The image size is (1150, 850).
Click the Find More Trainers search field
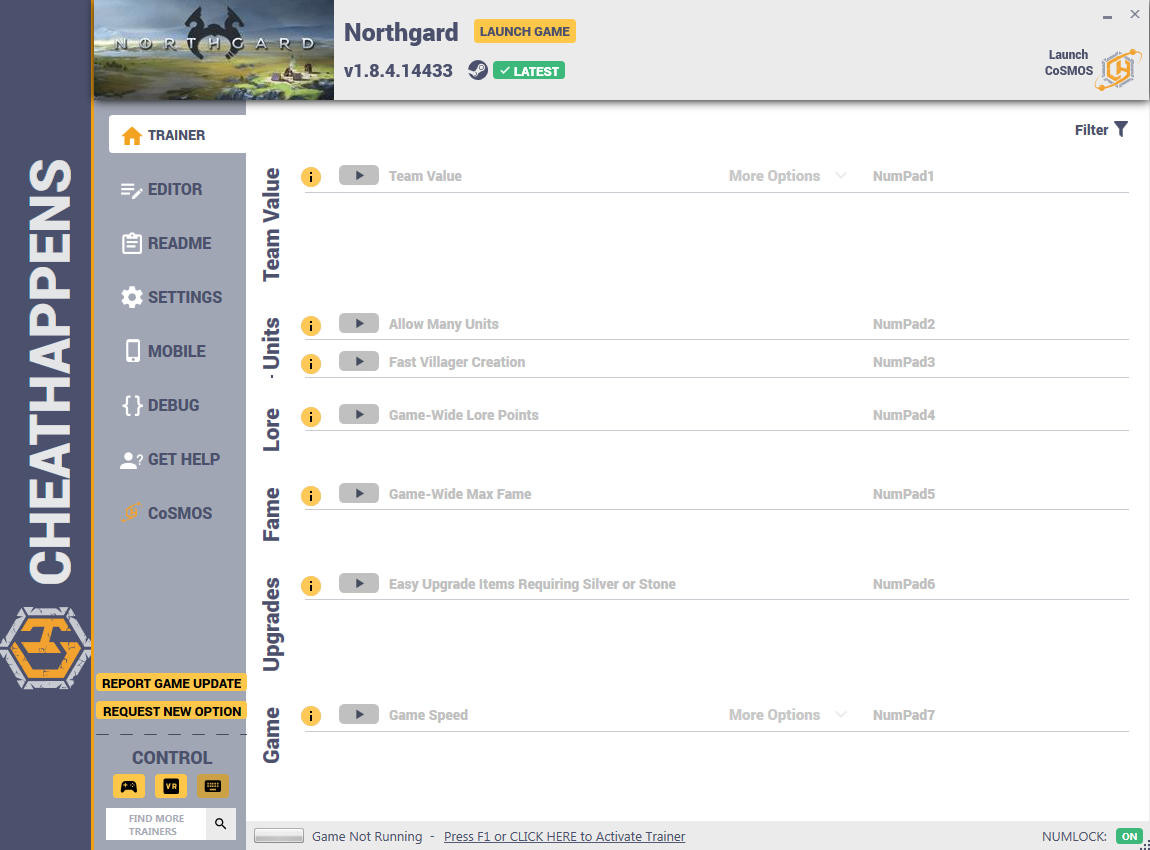[156, 824]
